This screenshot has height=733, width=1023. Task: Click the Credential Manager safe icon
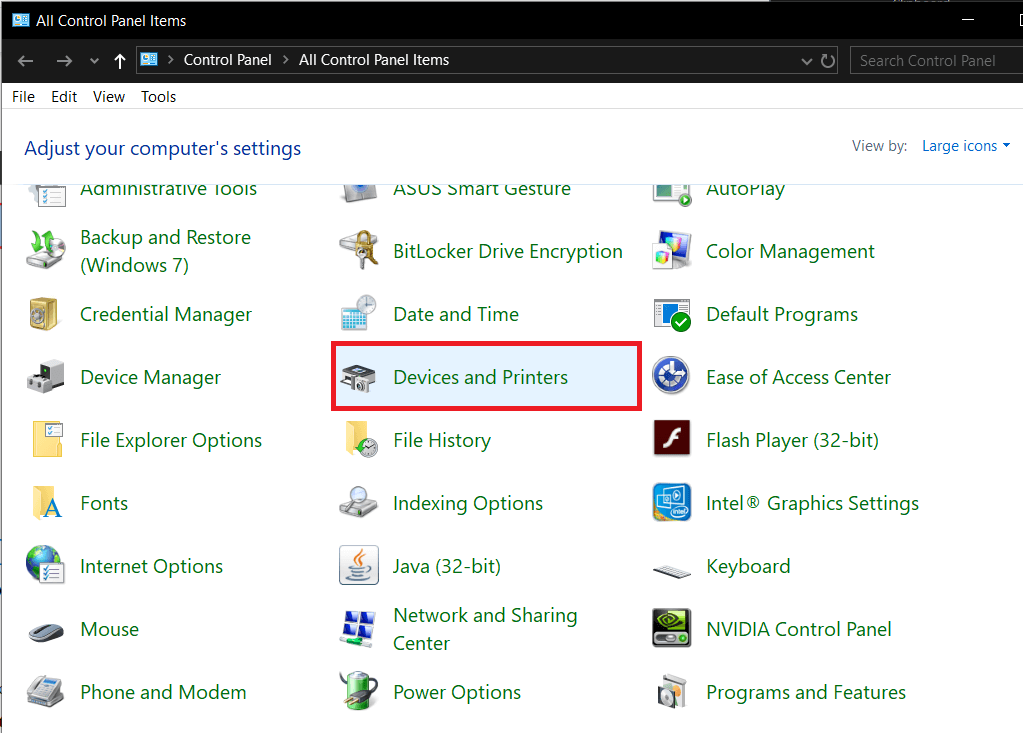point(45,315)
